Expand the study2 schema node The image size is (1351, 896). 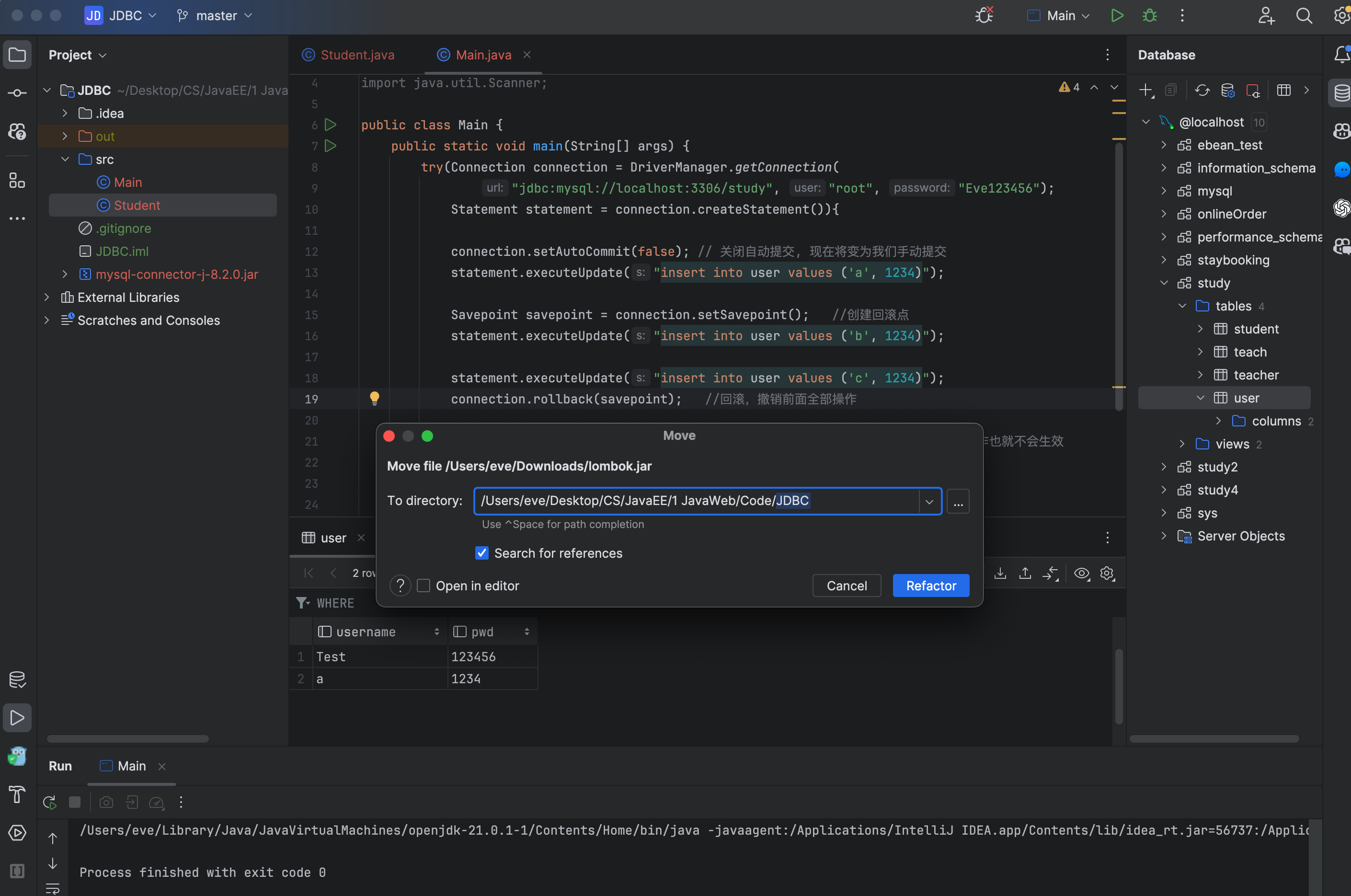[1164, 467]
